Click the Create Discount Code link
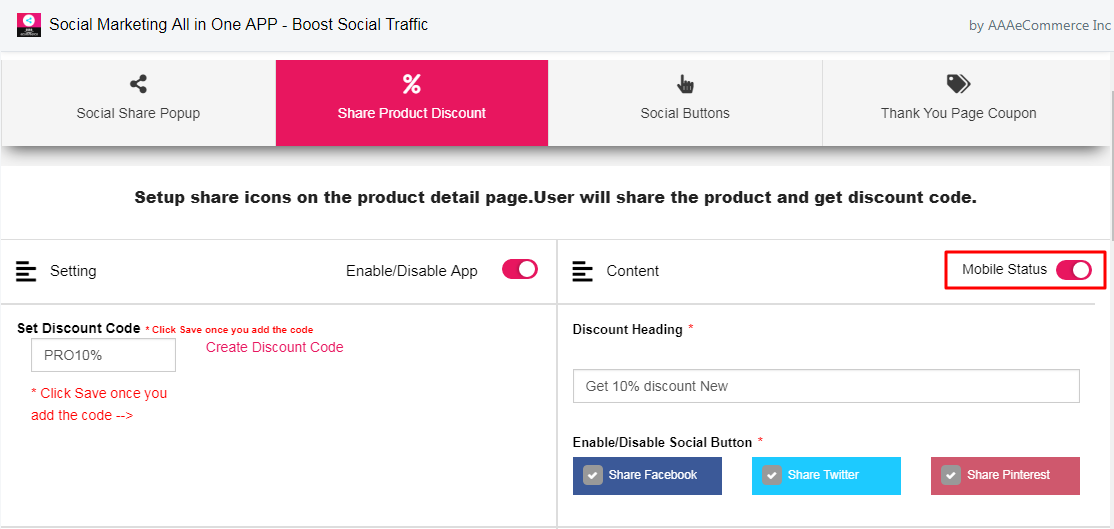Viewport: 1114px width, 529px height. (275, 347)
